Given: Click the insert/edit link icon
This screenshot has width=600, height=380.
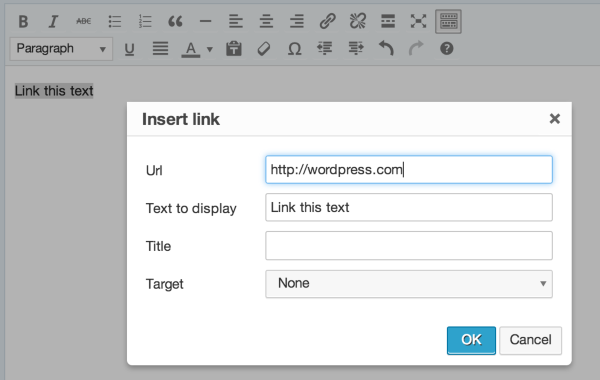Looking at the screenshot, I should pyautogui.click(x=327, y=21).
